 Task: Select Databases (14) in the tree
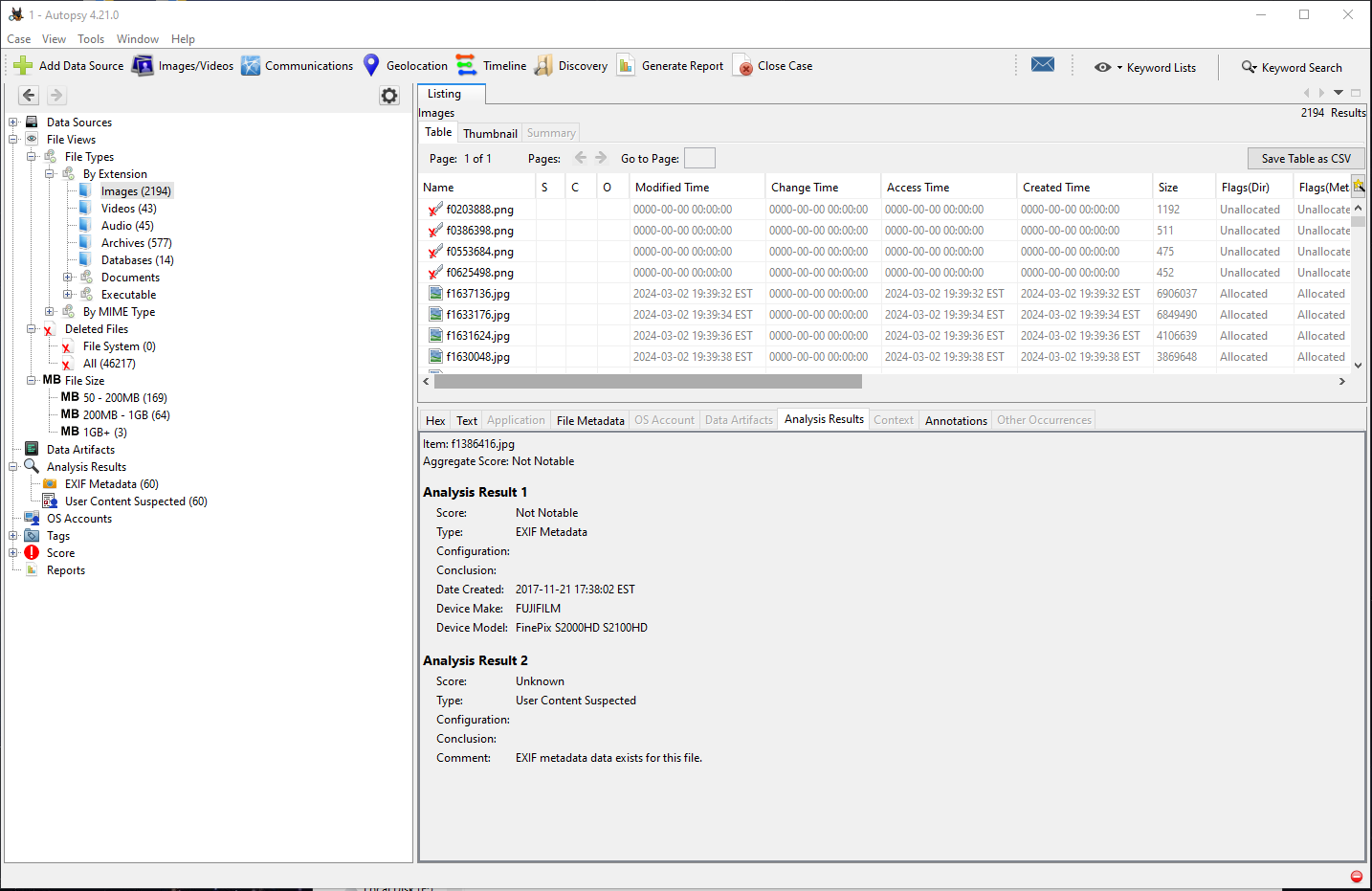pyautogui.click(x=138, y=259)
